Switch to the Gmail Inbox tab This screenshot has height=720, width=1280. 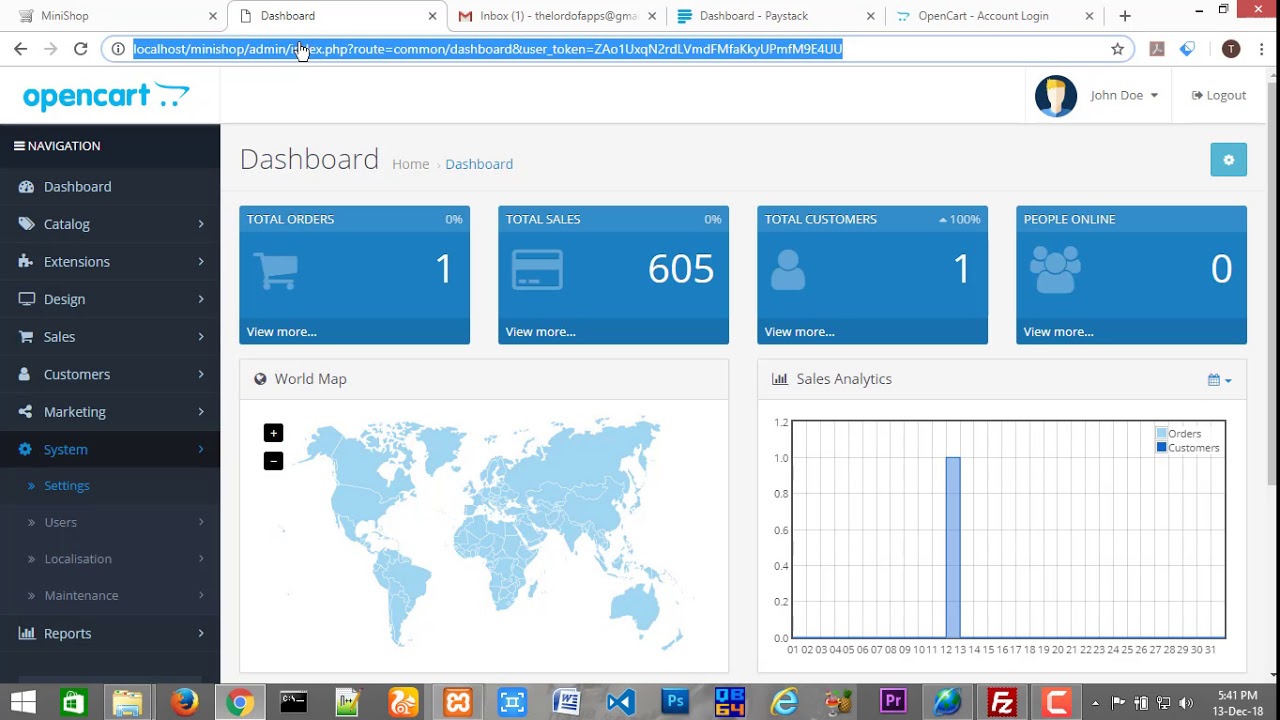point(558,16)
